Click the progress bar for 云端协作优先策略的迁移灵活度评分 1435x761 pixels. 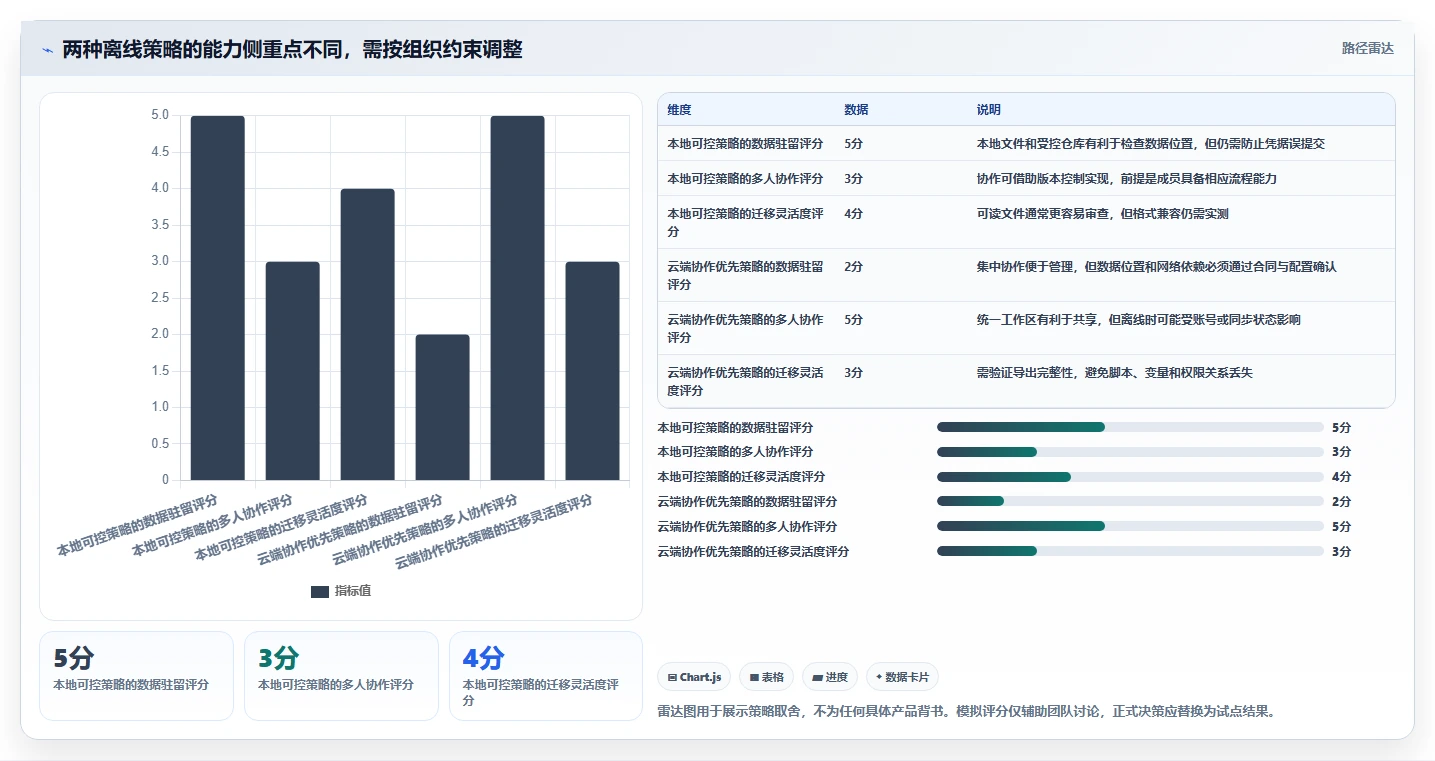coord(1130,551)
